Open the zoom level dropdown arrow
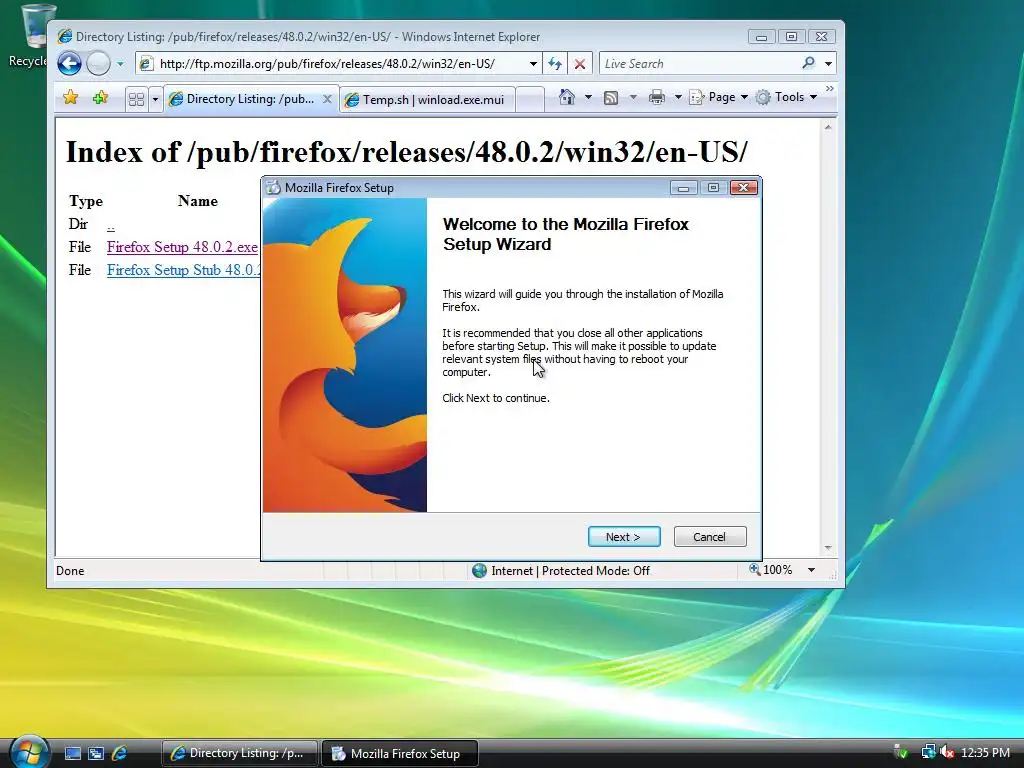1024x768 pixels. click(x=811, y=570)
